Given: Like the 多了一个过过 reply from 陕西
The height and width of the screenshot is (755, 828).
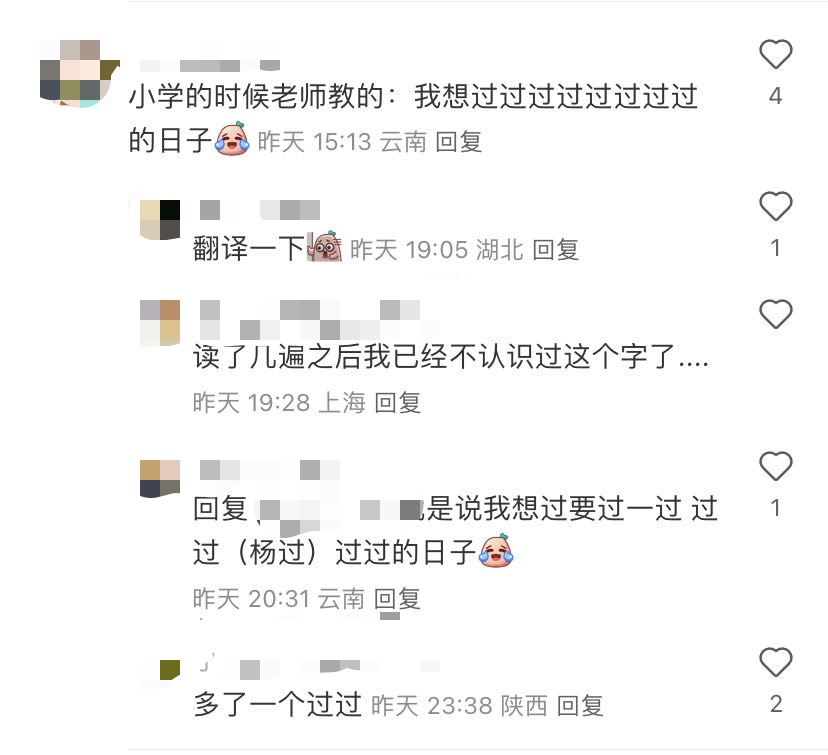Looking at the screenshot, I should [775, 662].
